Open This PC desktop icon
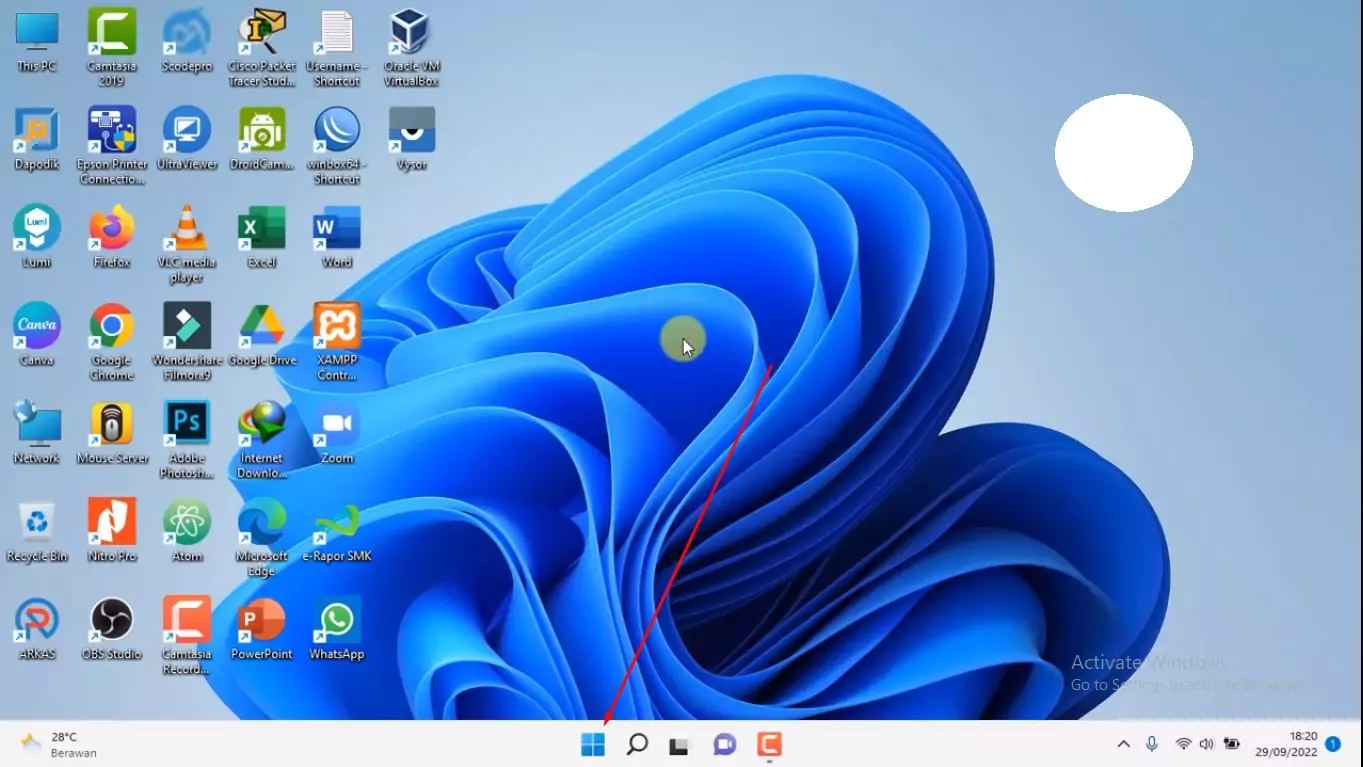 click(x=37, y=42)
